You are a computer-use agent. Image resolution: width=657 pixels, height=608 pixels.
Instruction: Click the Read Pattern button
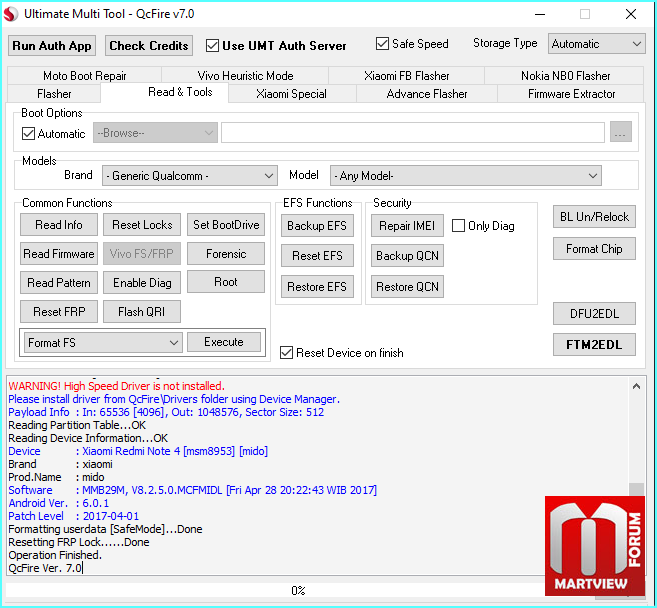59,282
